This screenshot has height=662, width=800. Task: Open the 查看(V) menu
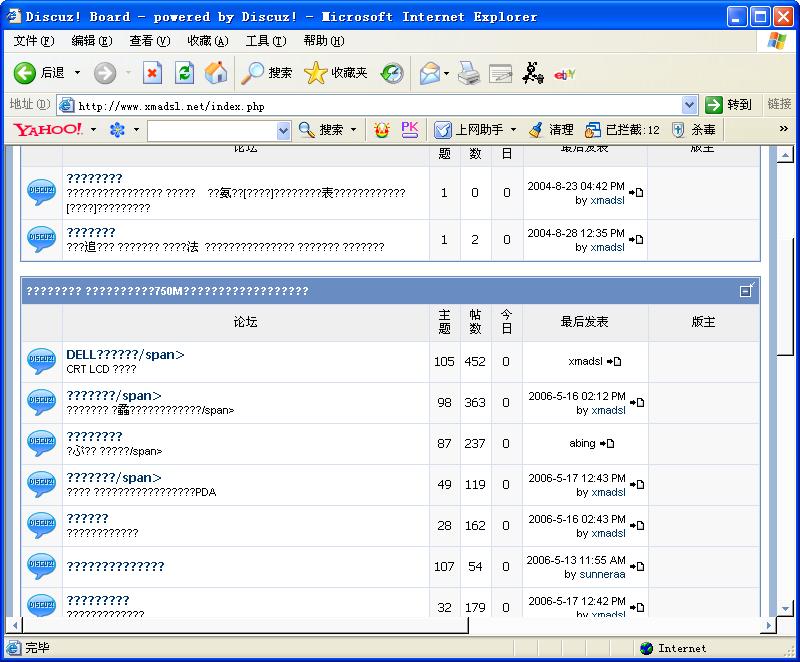[x=149, y=41]
